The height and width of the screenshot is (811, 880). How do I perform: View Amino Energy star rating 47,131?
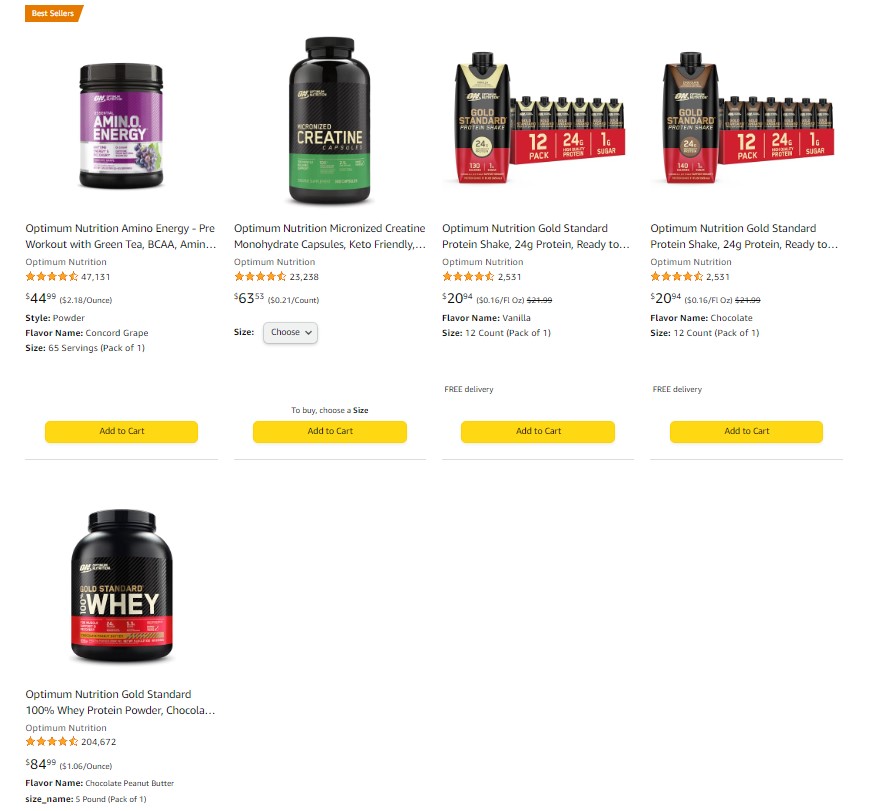click(x=68, y=277)
